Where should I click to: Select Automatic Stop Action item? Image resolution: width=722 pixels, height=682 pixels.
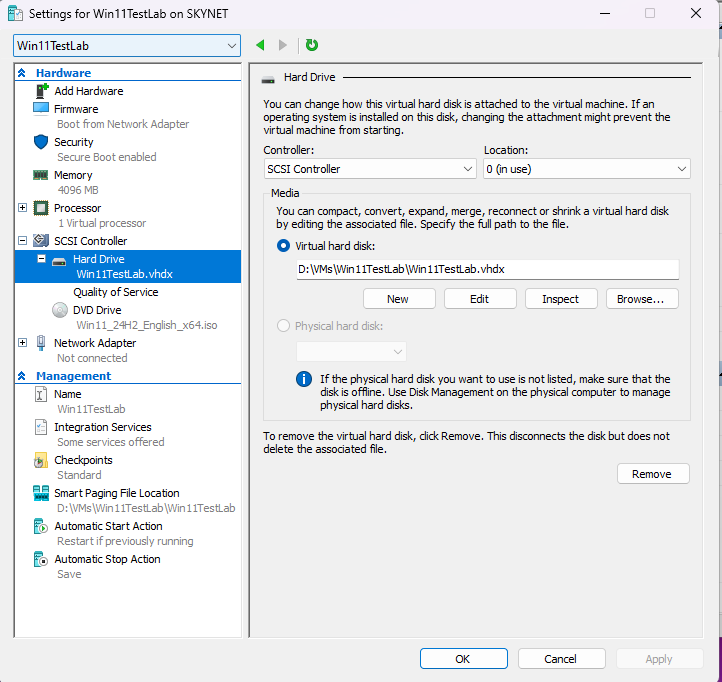coord(107,559)
